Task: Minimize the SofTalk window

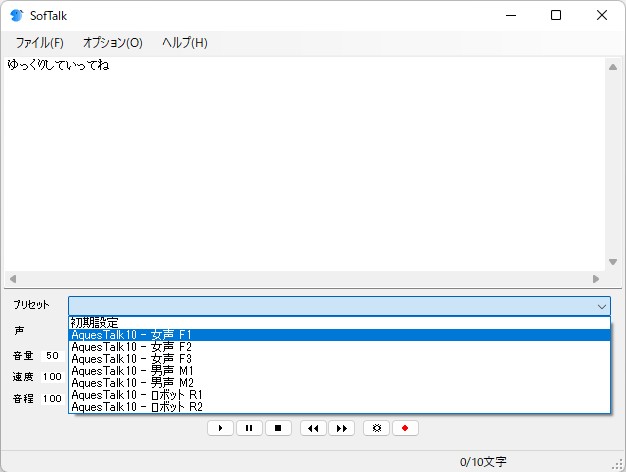Action: click(x=511, y=16)
